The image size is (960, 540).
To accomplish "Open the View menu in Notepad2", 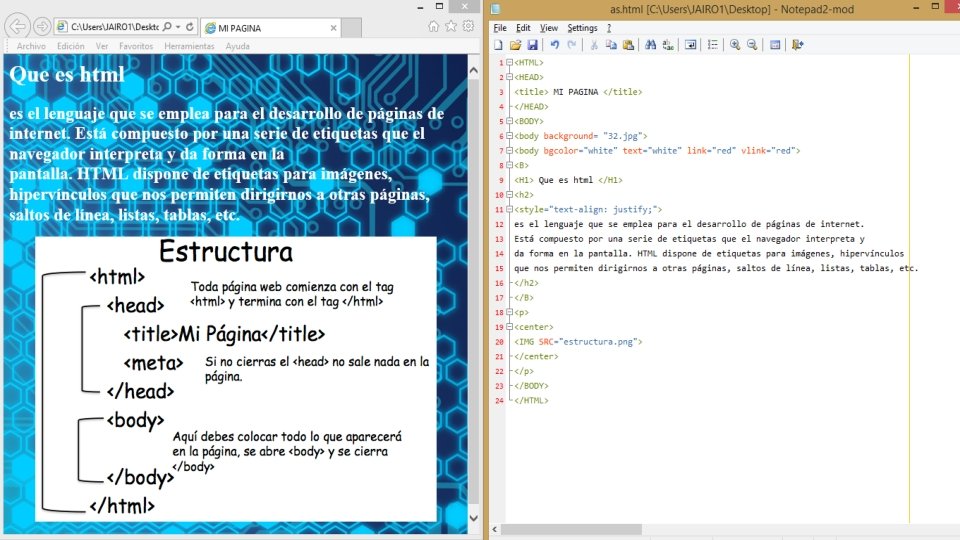I will pyautogui.click(x=549, y=28).
